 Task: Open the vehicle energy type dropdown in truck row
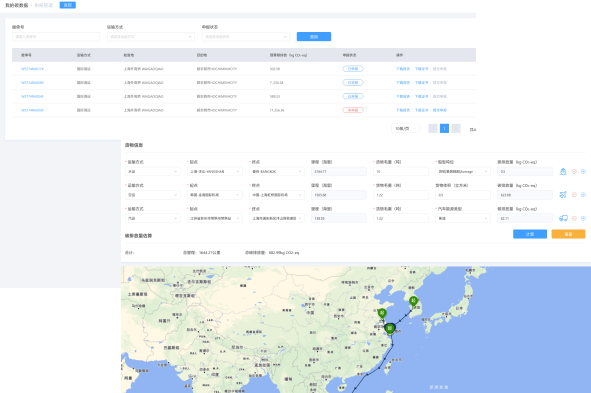463,218
